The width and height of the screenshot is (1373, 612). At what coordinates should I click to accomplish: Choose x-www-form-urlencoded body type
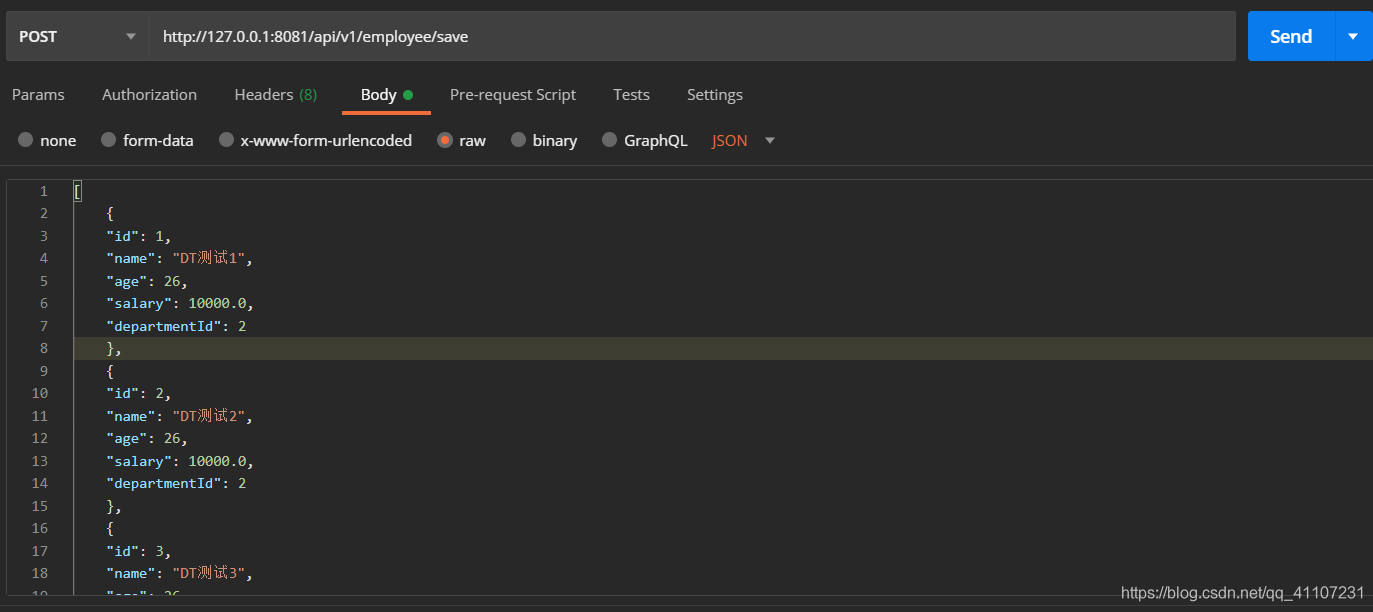point(226,141)
